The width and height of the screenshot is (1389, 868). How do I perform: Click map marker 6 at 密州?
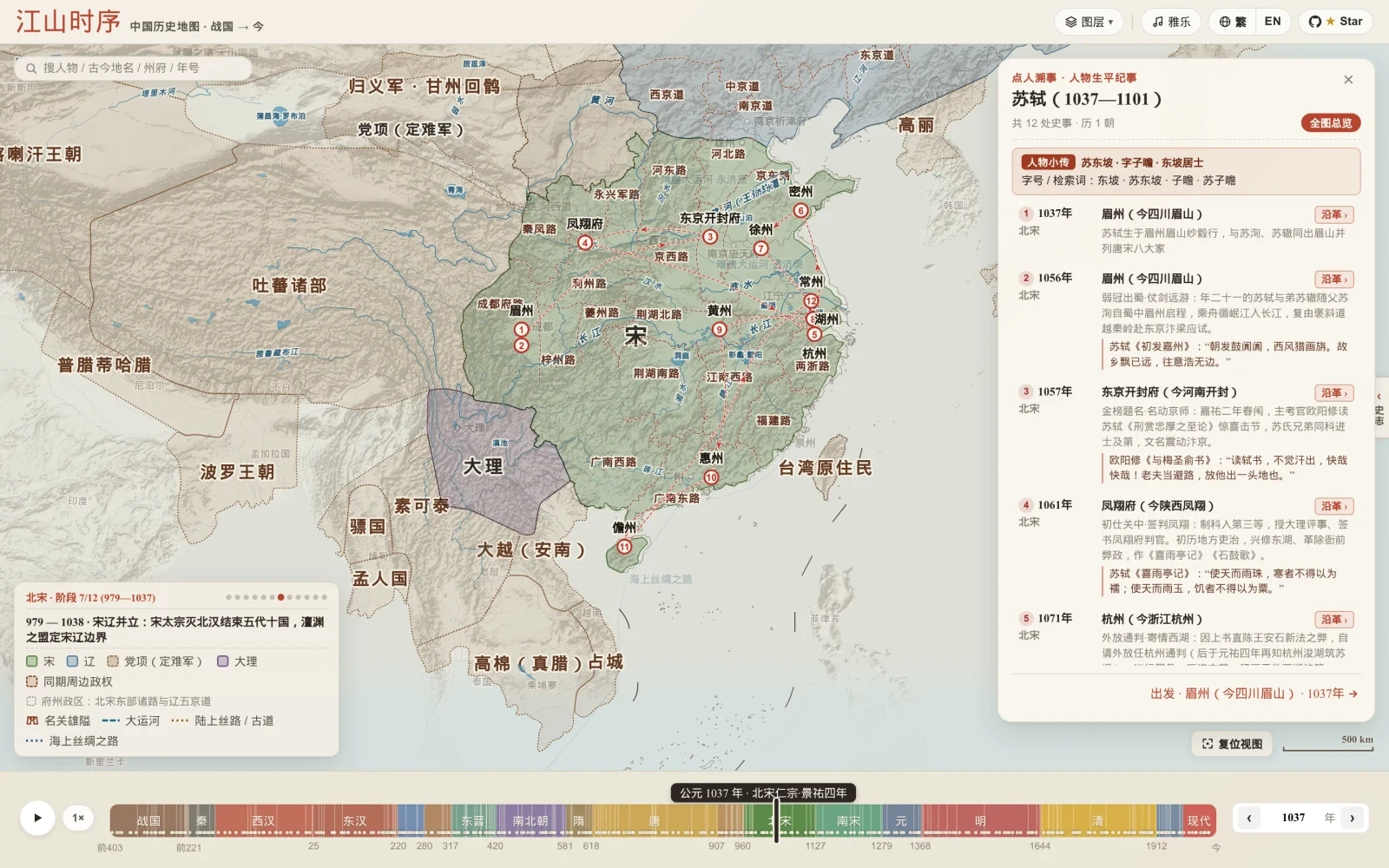coord(801,211)
